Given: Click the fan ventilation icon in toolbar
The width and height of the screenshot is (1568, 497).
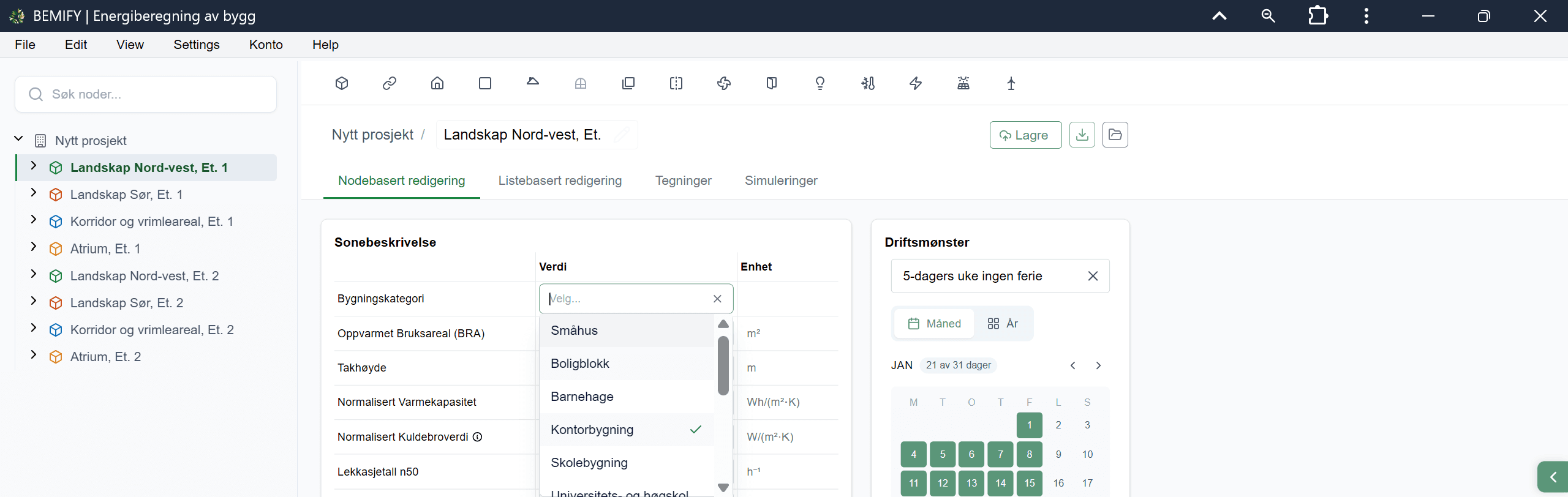Looking at the screenshot, I should 724,83.
